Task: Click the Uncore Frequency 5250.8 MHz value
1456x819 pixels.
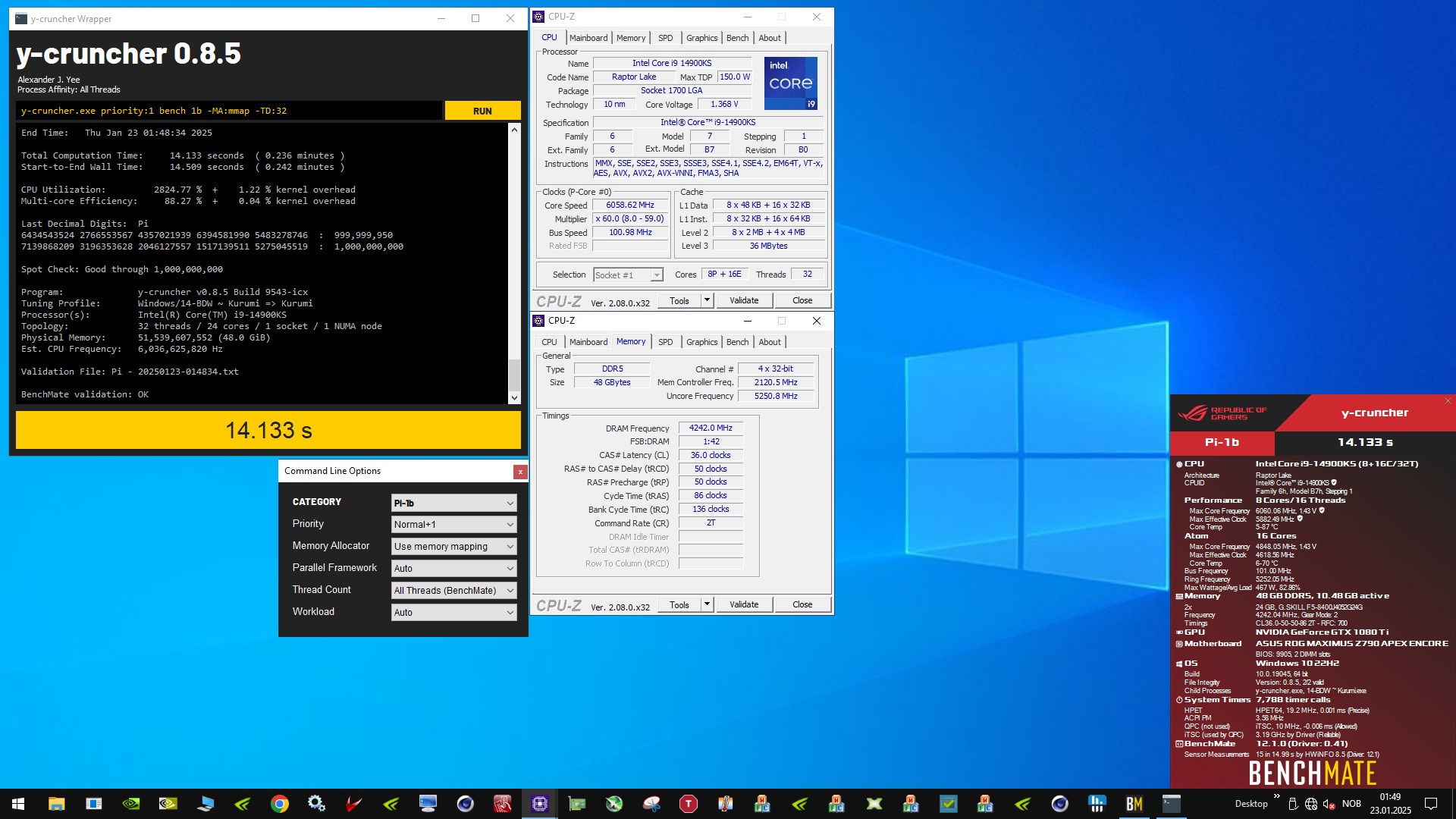Action: [x=776, y=396]
